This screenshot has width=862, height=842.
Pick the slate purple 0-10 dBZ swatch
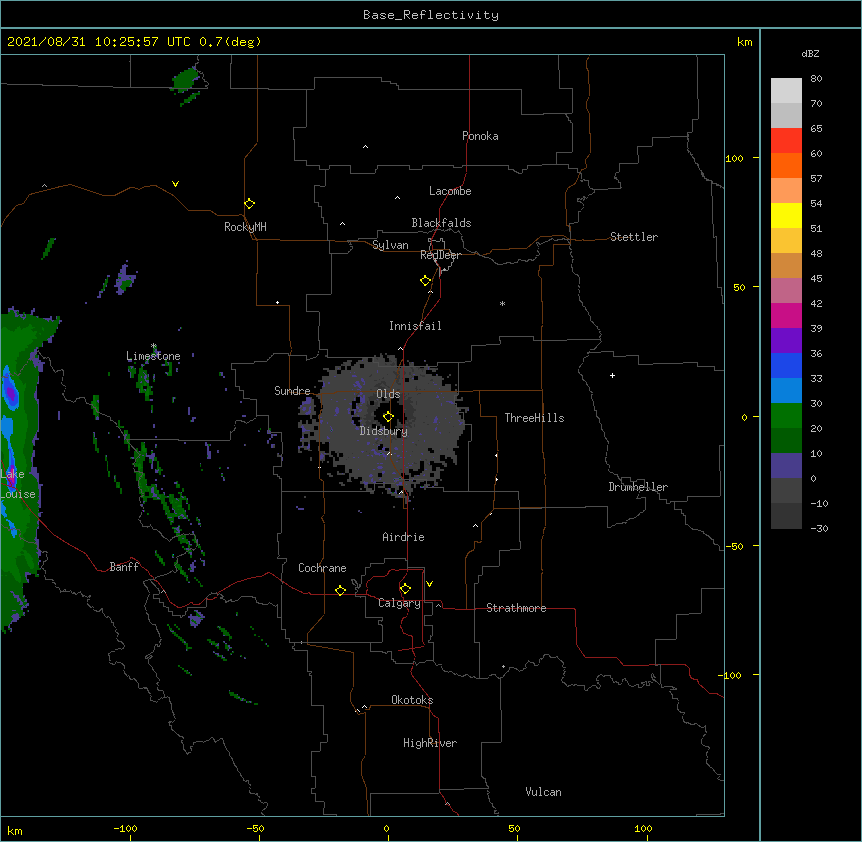(x=786, y=466)
